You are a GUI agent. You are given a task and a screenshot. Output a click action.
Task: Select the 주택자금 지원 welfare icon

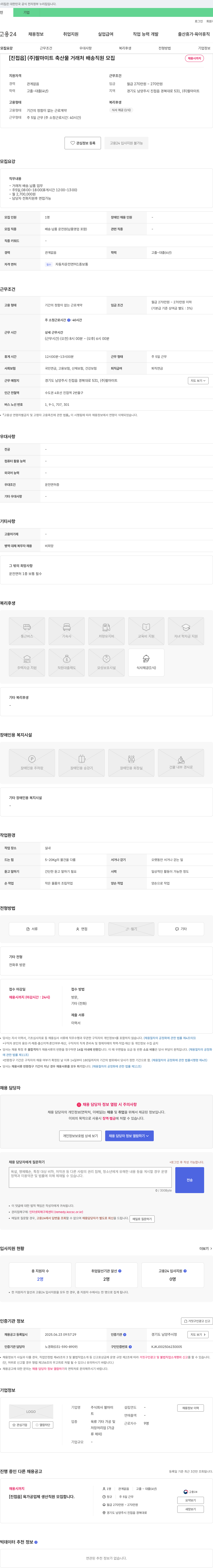tap(27, 662)
